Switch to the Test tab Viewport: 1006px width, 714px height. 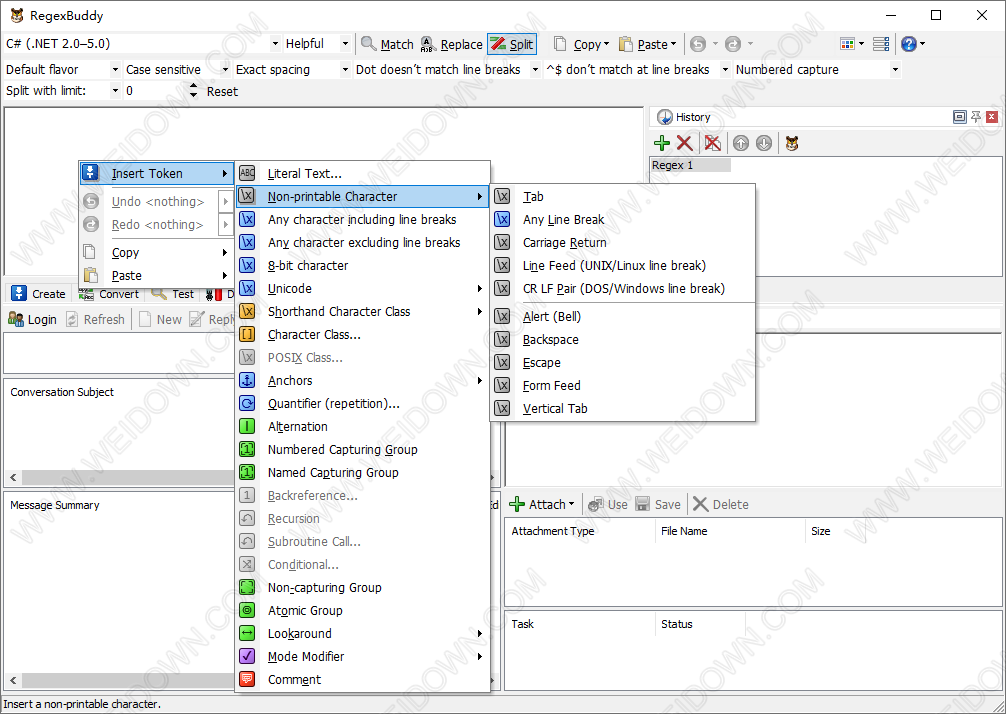pos(173,294)
